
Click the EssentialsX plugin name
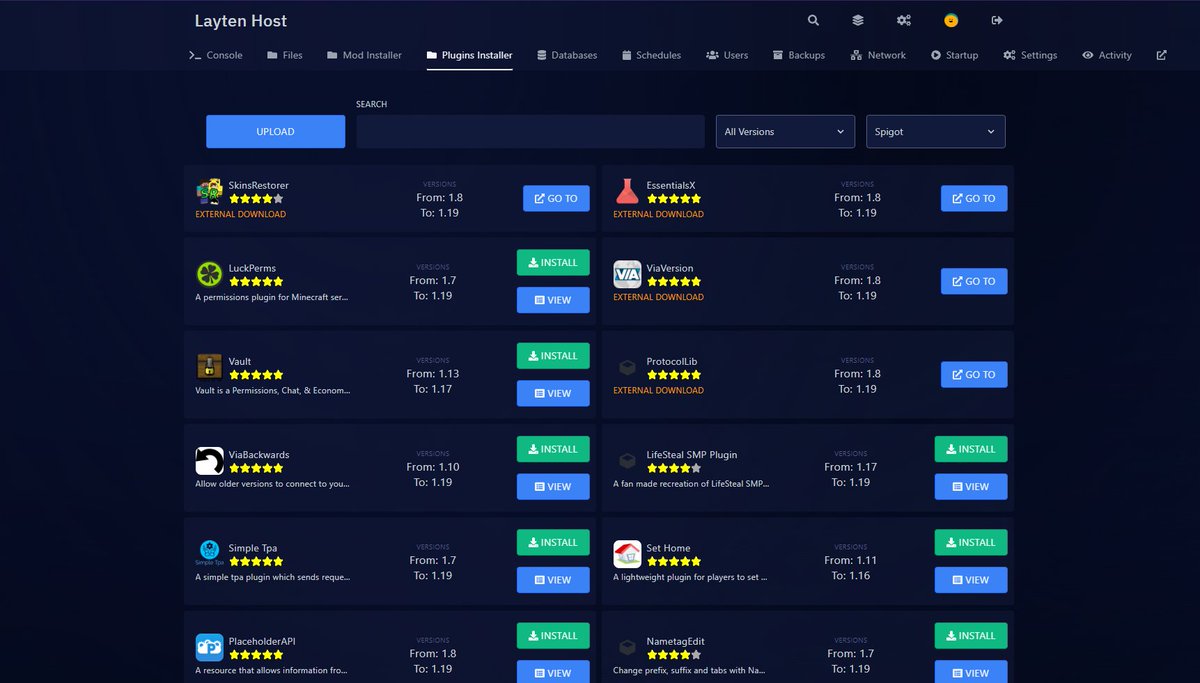point(671,186)
